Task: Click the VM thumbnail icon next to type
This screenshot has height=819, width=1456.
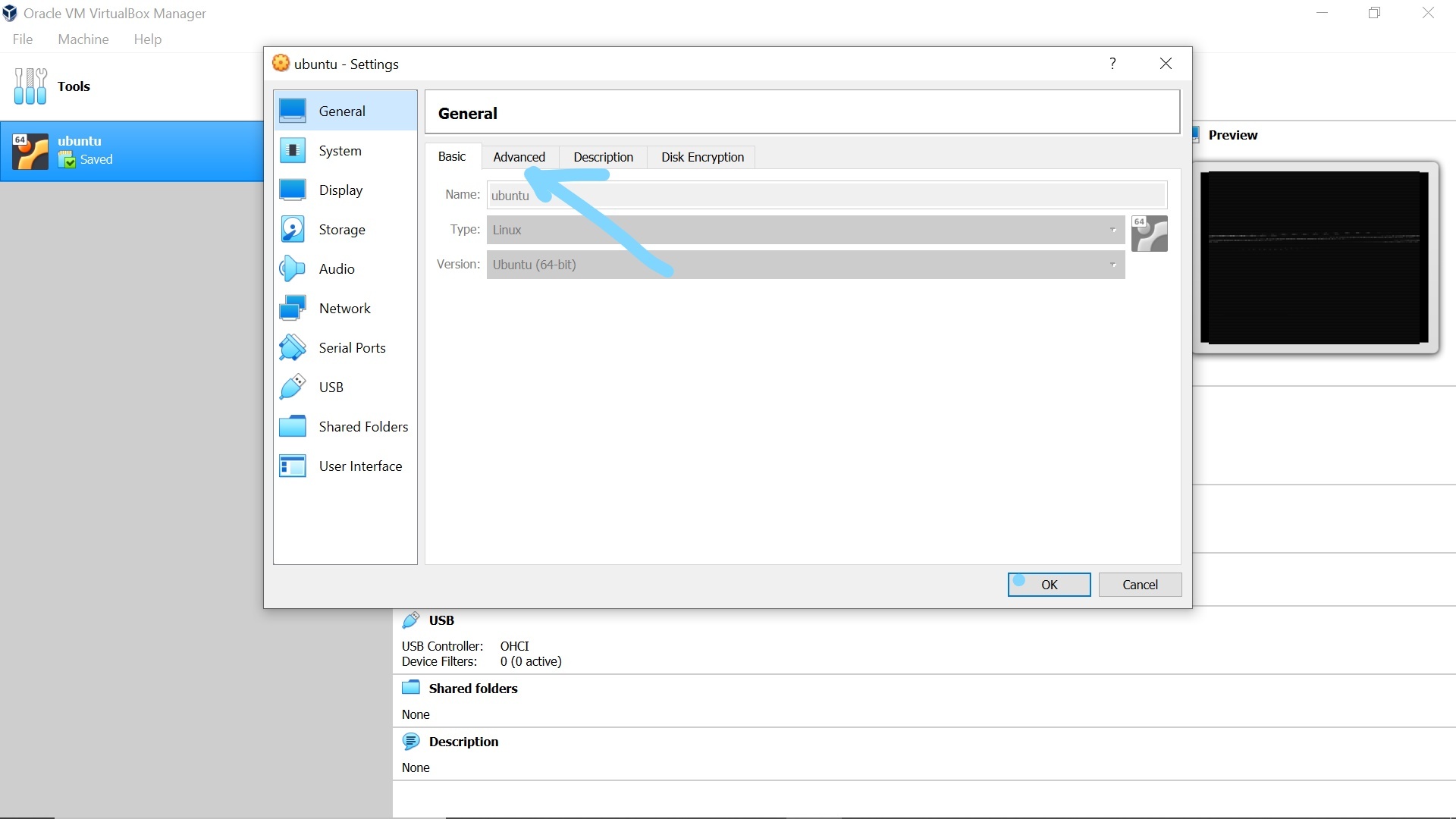Action: (1148, 232)
